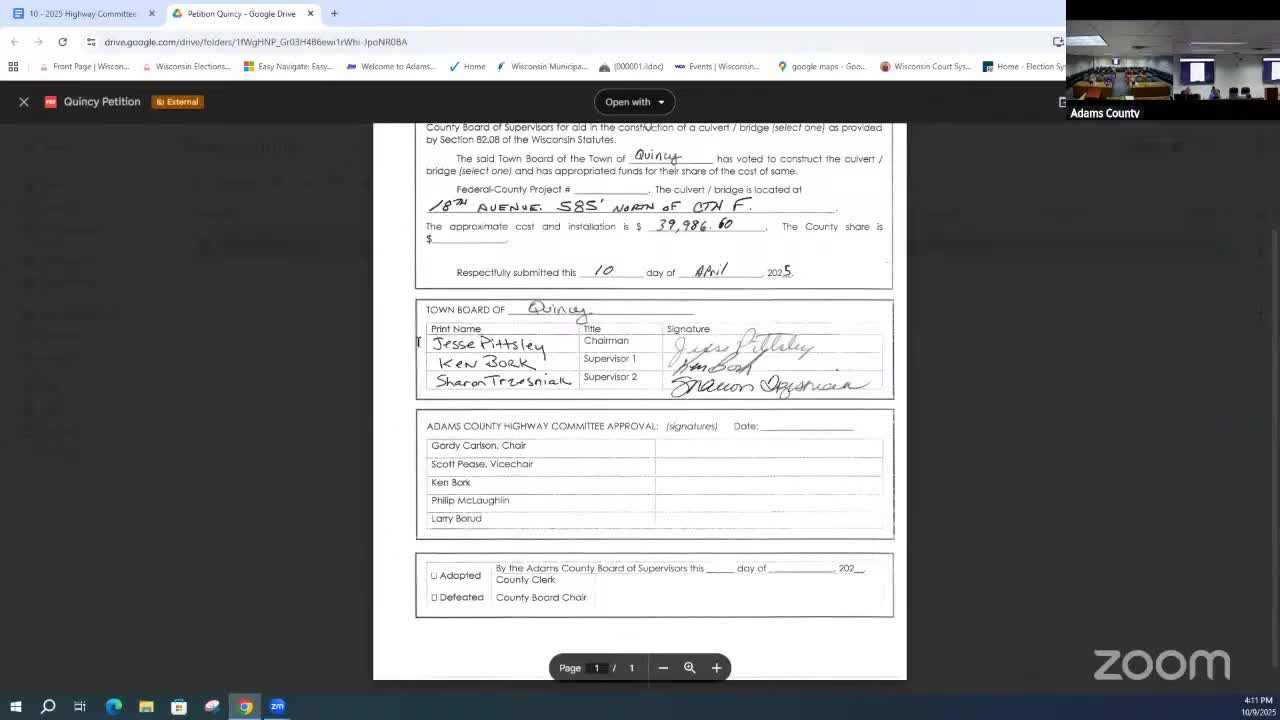The image size is (1280, 720).
Task: Open the Events Wisconsin bookmark
Action: [x=717, y=67]
